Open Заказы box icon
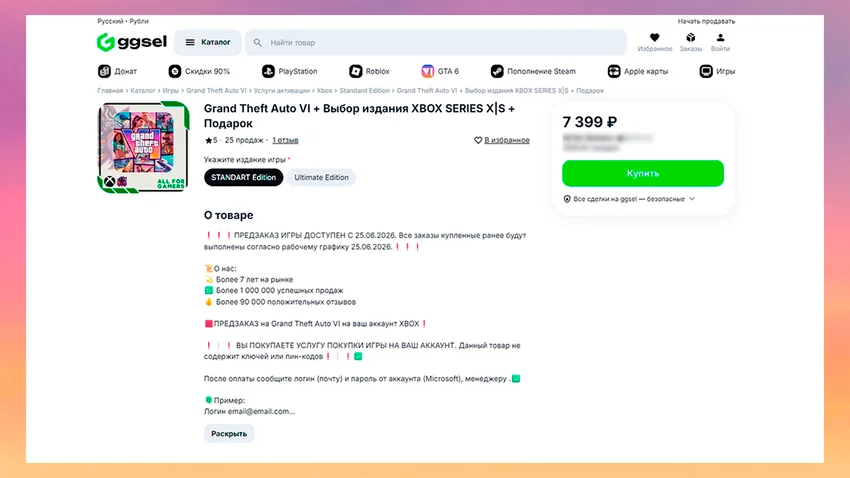The image size is (850, 478). point(691,37)
